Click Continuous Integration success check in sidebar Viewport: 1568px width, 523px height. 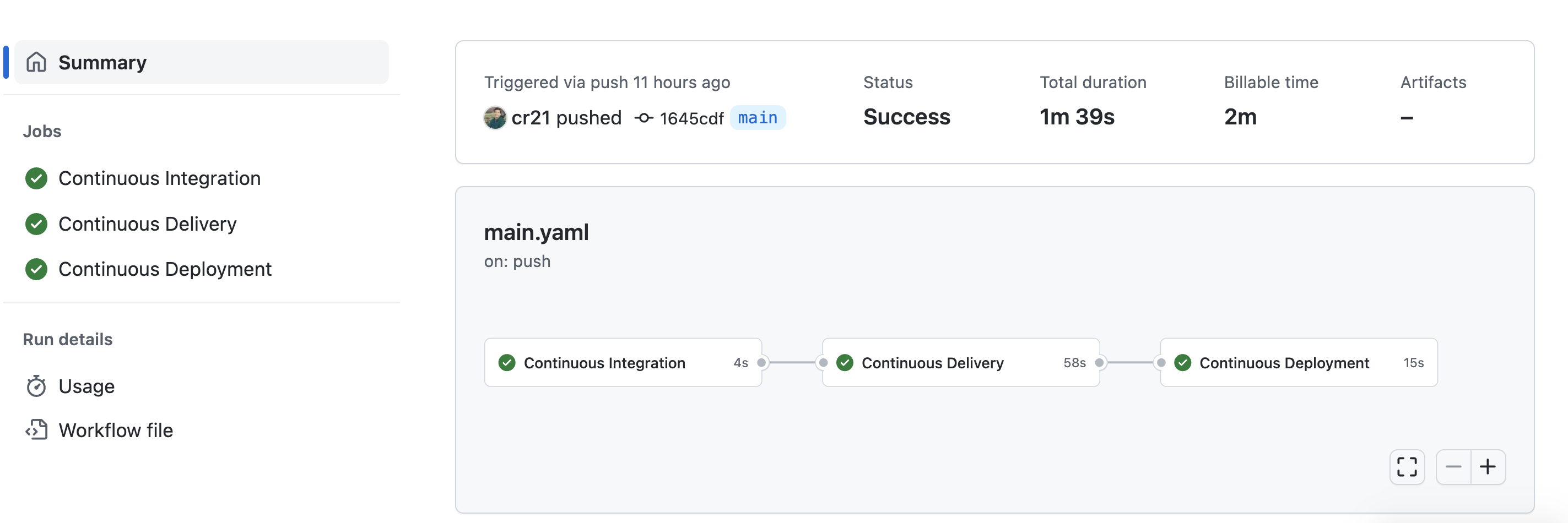click(36, 178)
